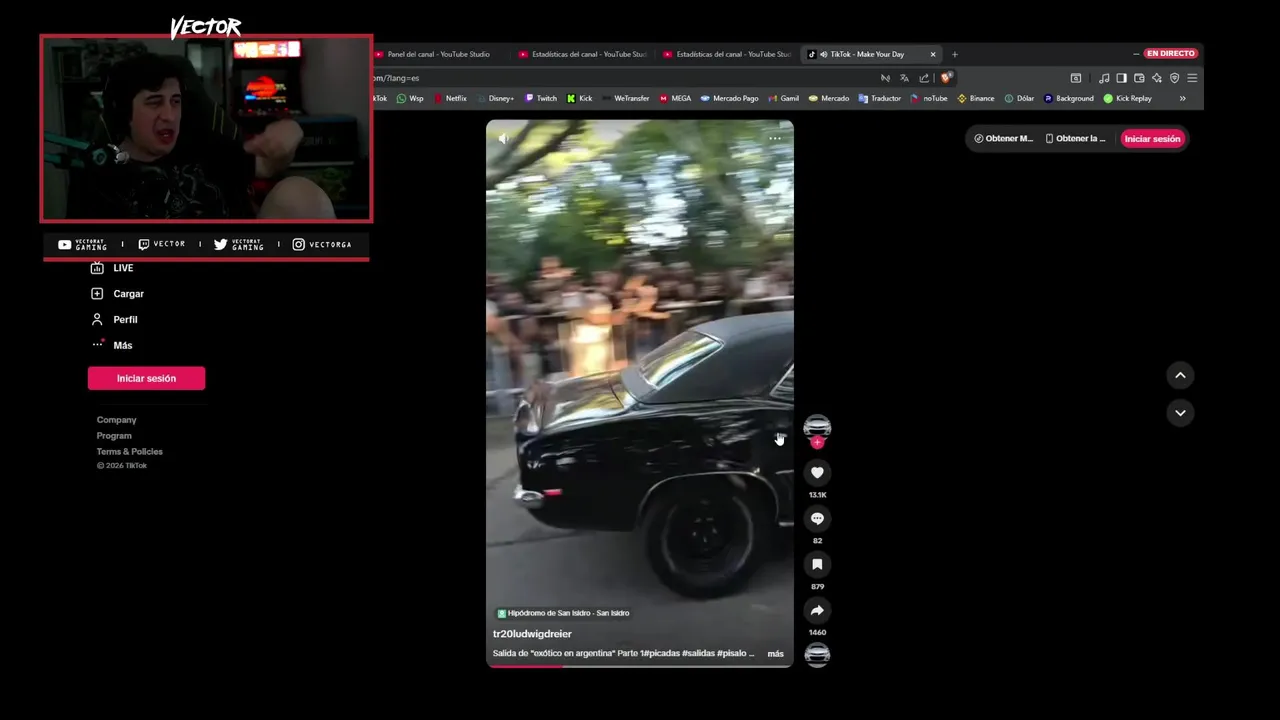
Task: Expand the Company footer section
Action: tap(117, 420)
